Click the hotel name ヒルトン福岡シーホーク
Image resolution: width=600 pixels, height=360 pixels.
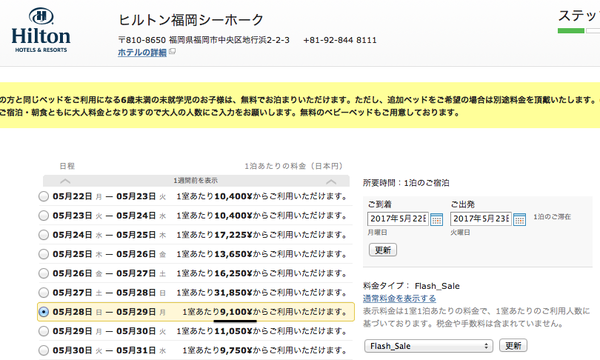(x=191, y=20)
